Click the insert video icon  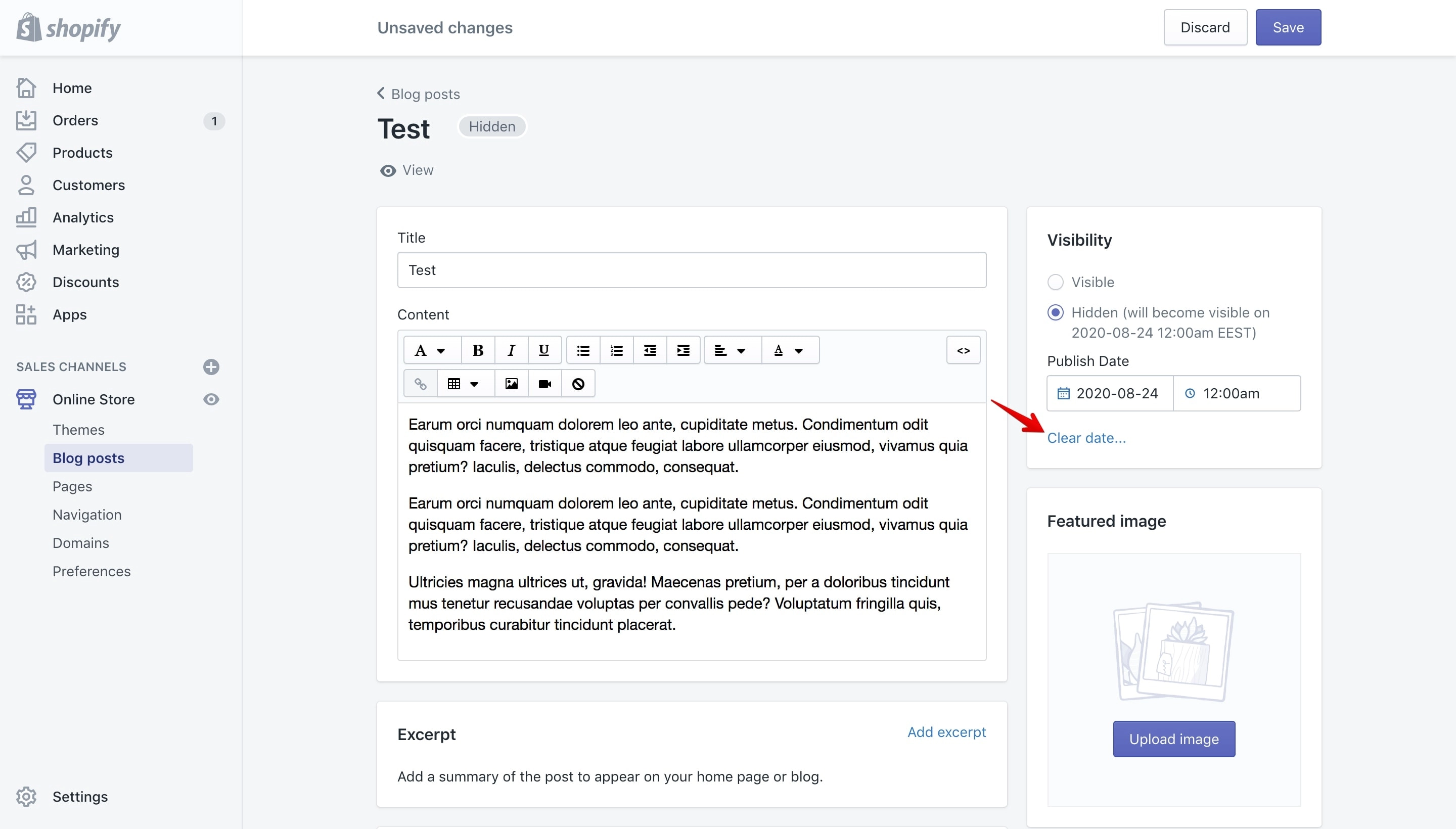point(545,384)
